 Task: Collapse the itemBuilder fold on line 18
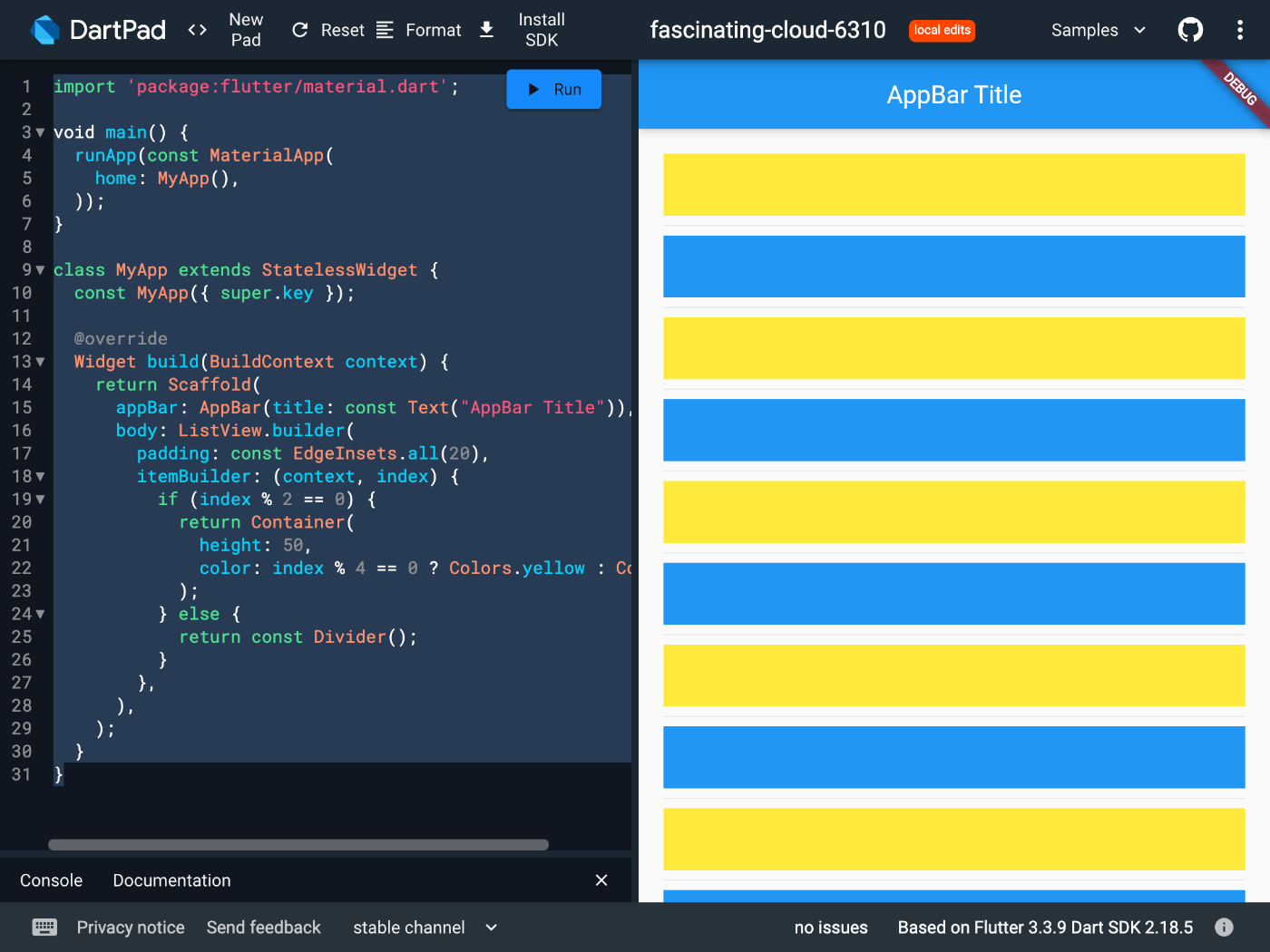[x=40, y=476]
